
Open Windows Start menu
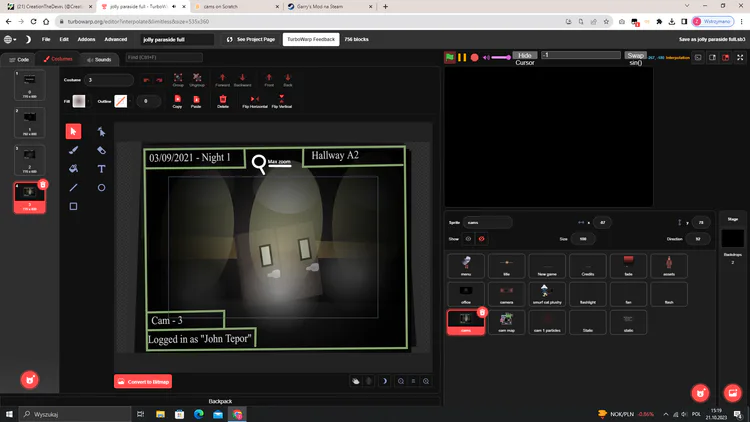9,414
